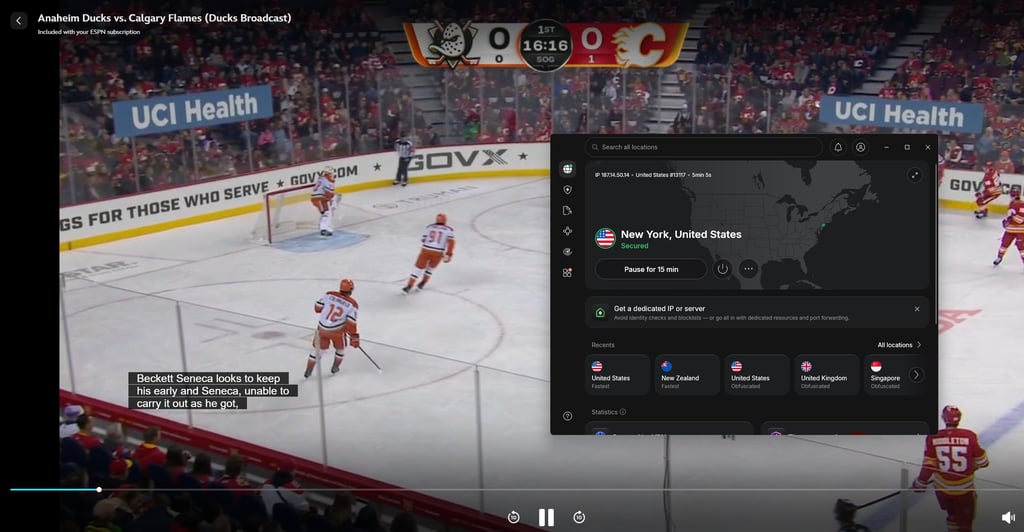Click the Statistics info icon

pos(623,413)
